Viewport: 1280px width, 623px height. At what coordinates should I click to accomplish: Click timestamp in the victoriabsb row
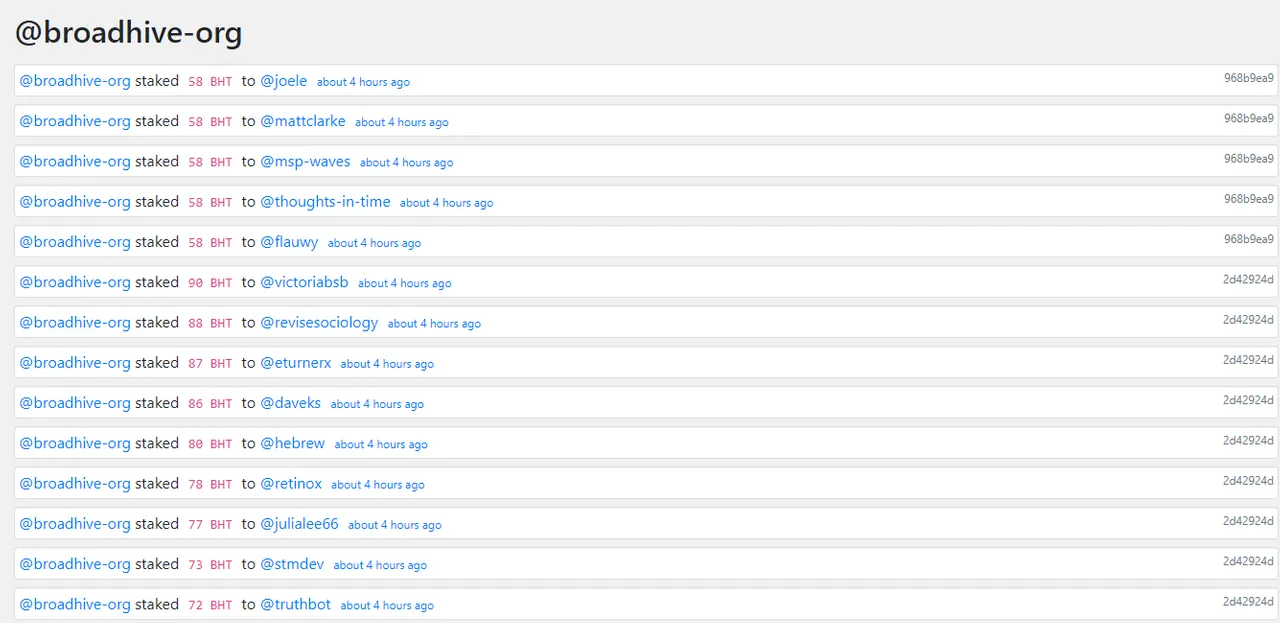[x=405, y=283]
